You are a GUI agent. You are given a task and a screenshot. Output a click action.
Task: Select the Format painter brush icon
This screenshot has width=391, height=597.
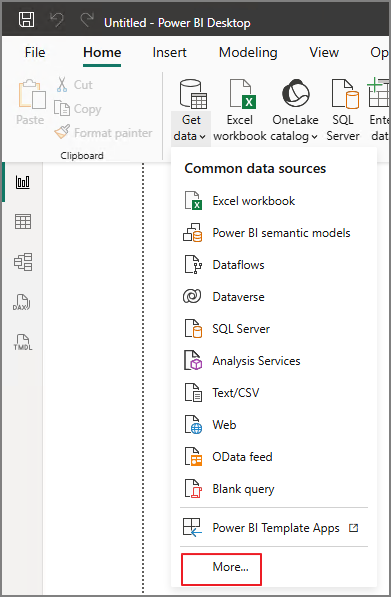[62, 132]
